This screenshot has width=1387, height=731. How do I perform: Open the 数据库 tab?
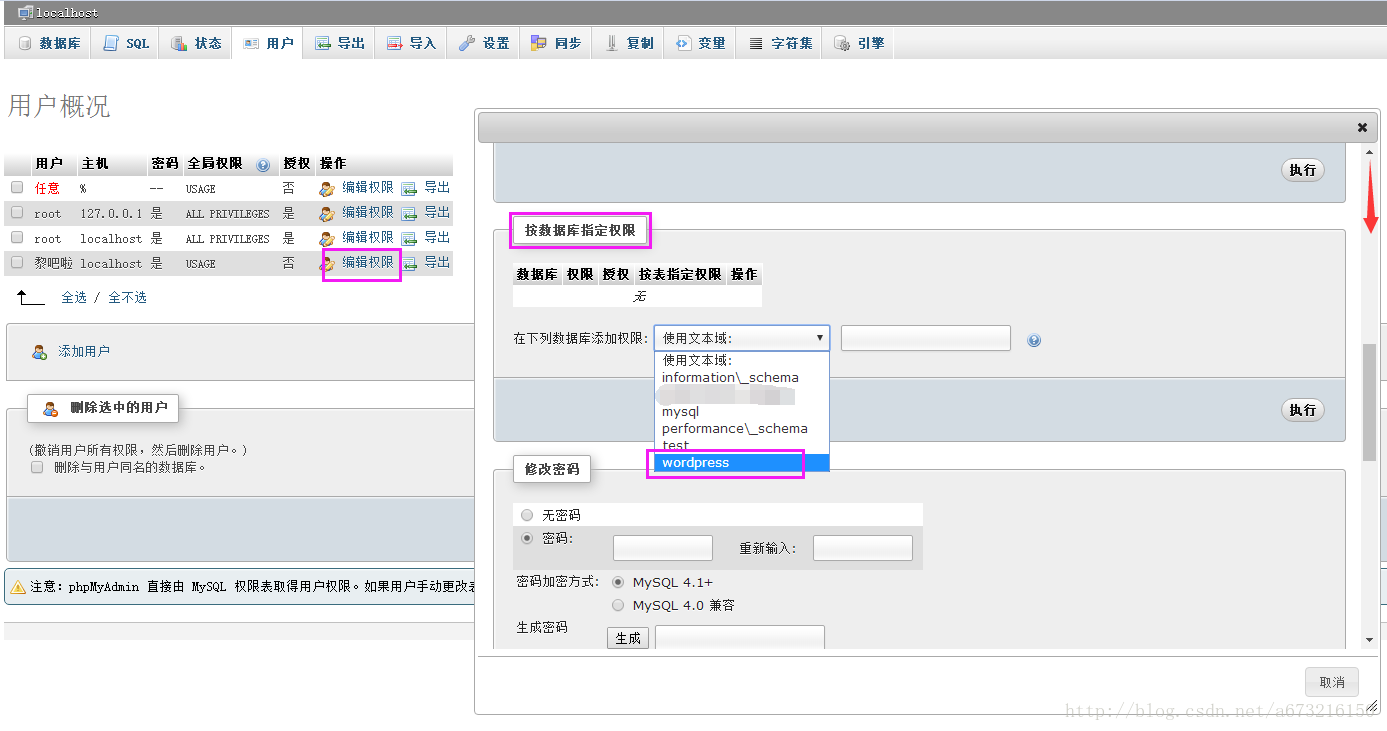pyautogui.click(x=48, y=43)
